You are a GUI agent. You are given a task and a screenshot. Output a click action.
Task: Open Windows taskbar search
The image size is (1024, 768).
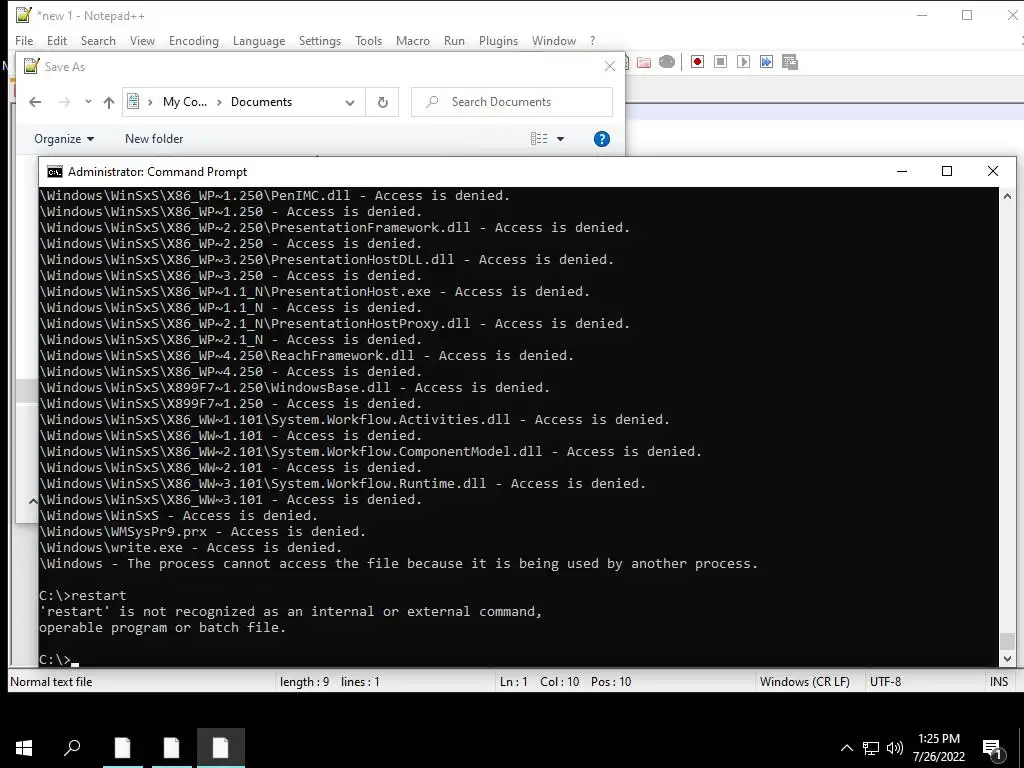tap(72, 748)
